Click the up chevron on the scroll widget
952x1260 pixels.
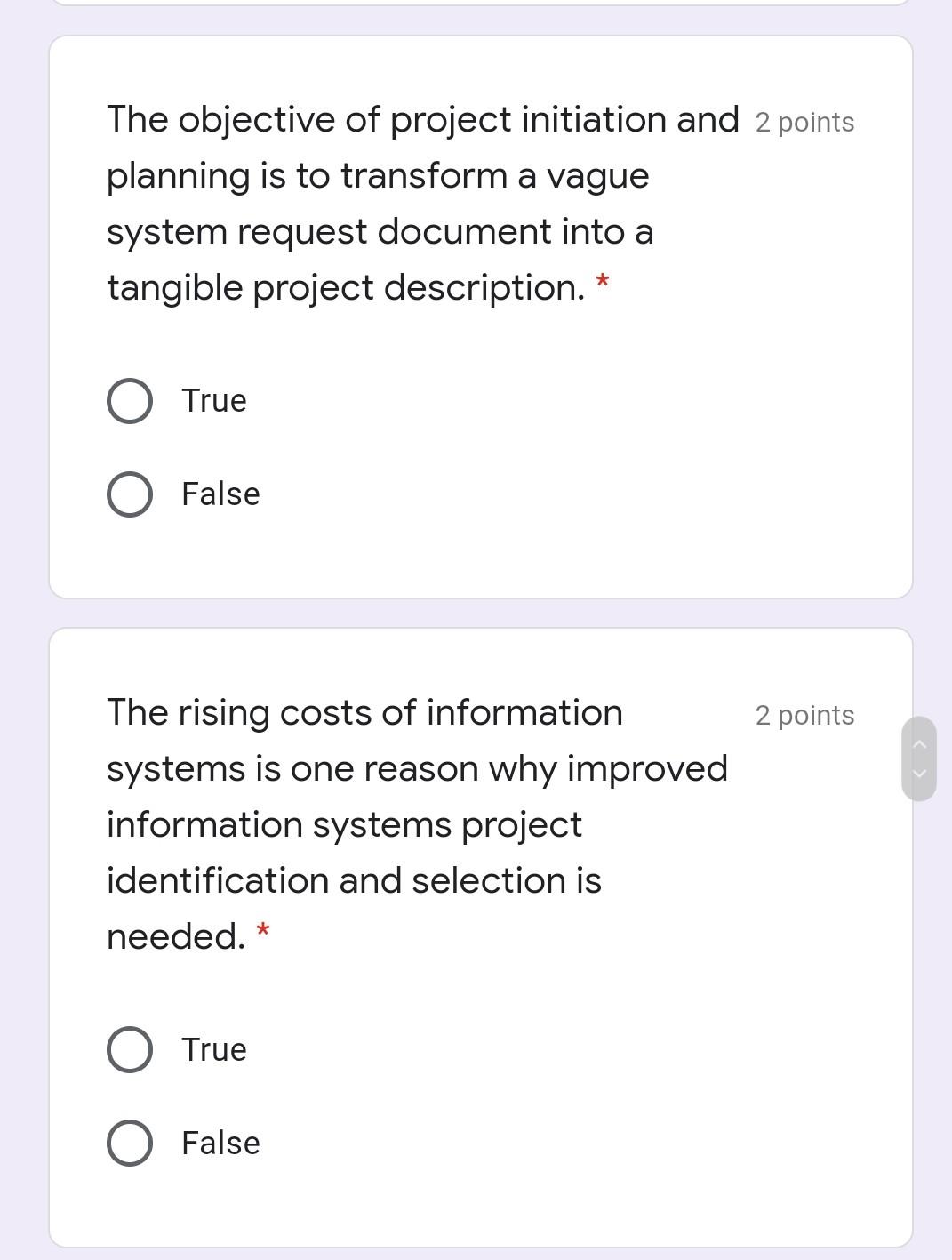click(921, 745)
